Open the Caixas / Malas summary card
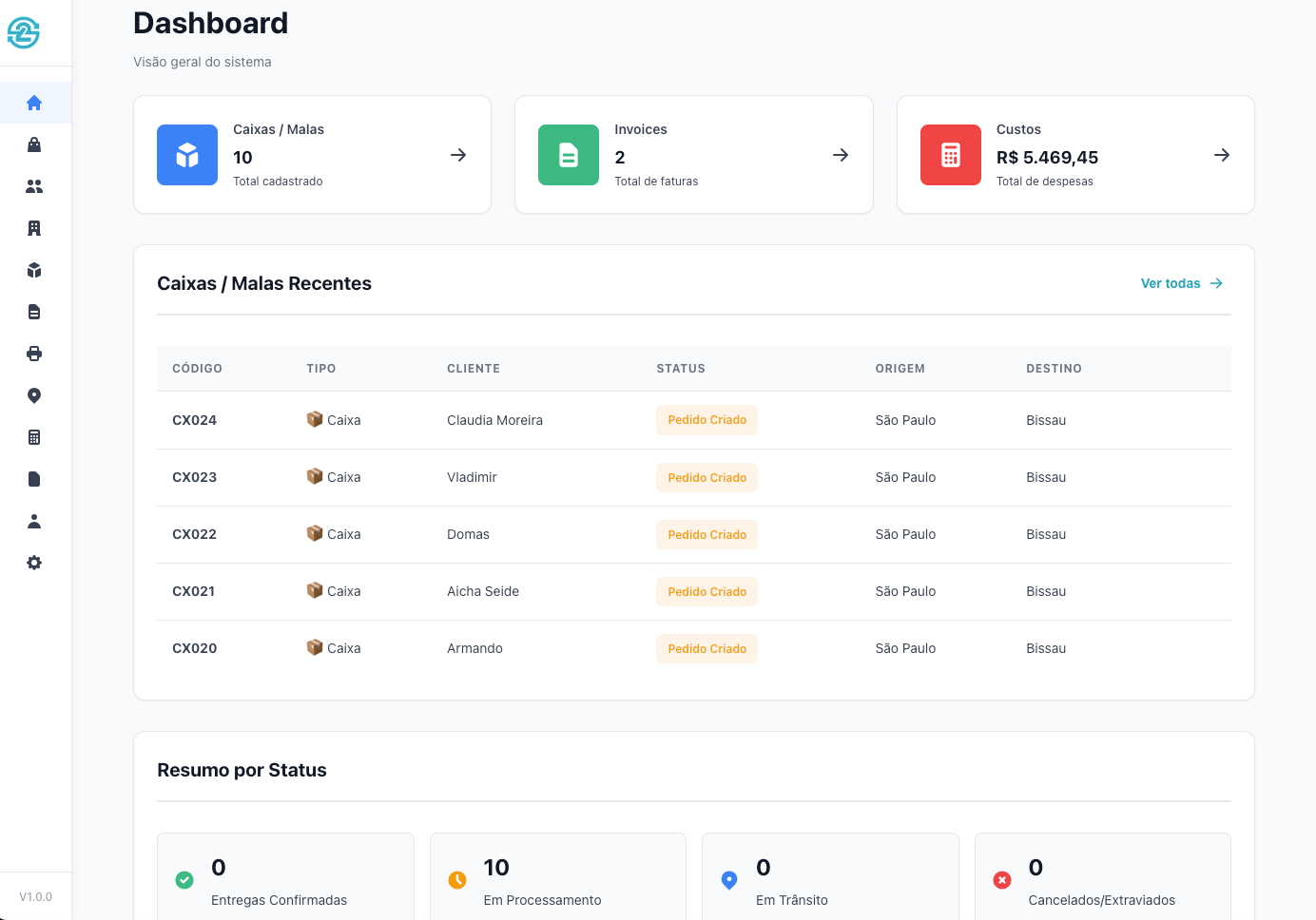Screen dimensions: 1316x920 312,155
